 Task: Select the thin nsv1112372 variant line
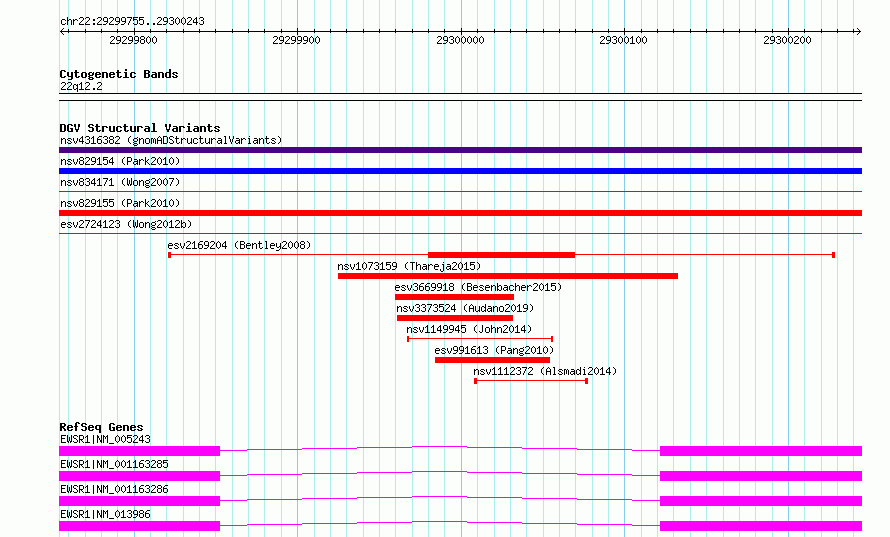(531, 381)
